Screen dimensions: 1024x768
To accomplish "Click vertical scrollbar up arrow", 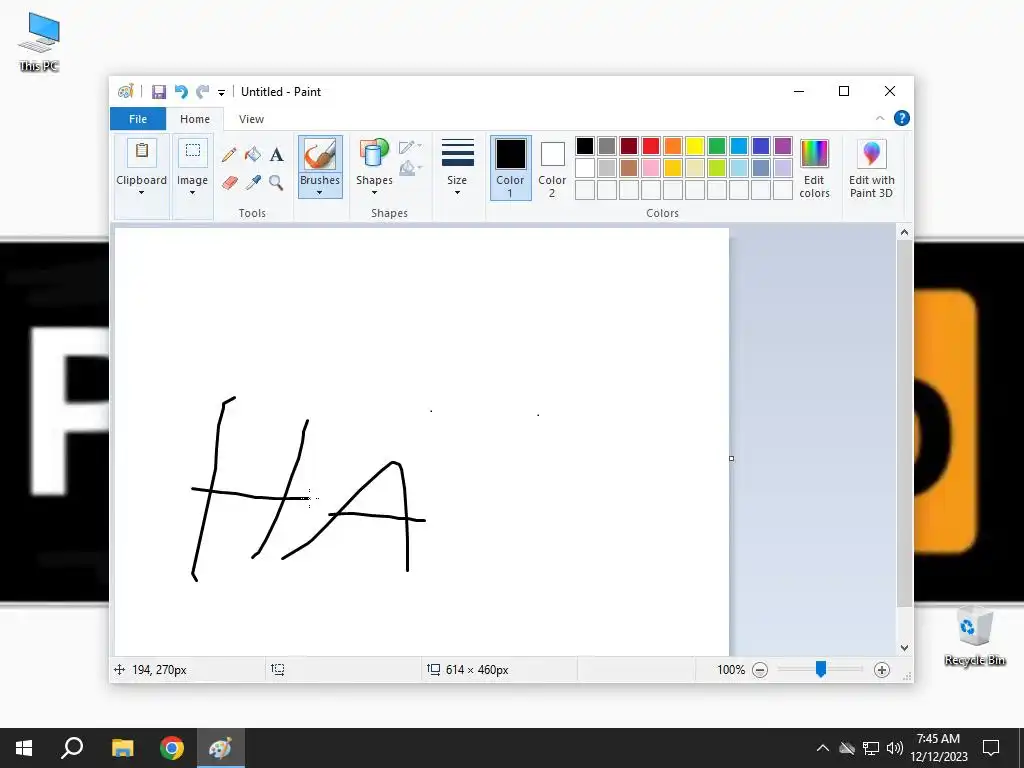I will point(904,232).
